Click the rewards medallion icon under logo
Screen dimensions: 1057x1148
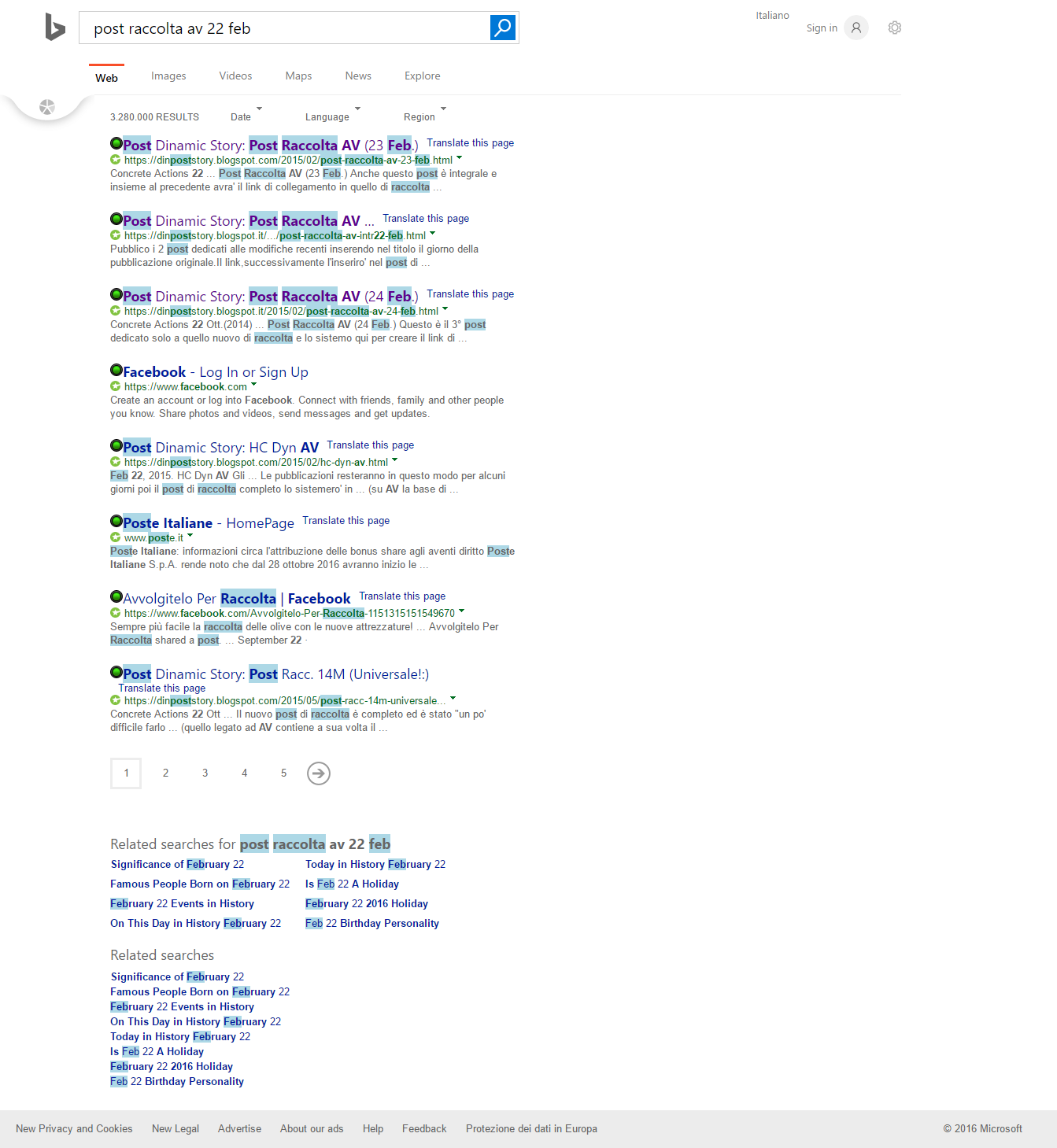[x=47, y=107]
